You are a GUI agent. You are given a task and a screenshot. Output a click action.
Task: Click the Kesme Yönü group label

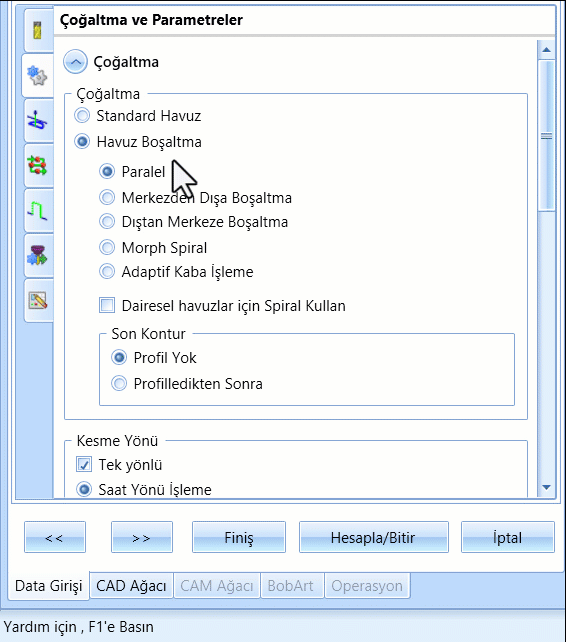click(x=117, y=441)
